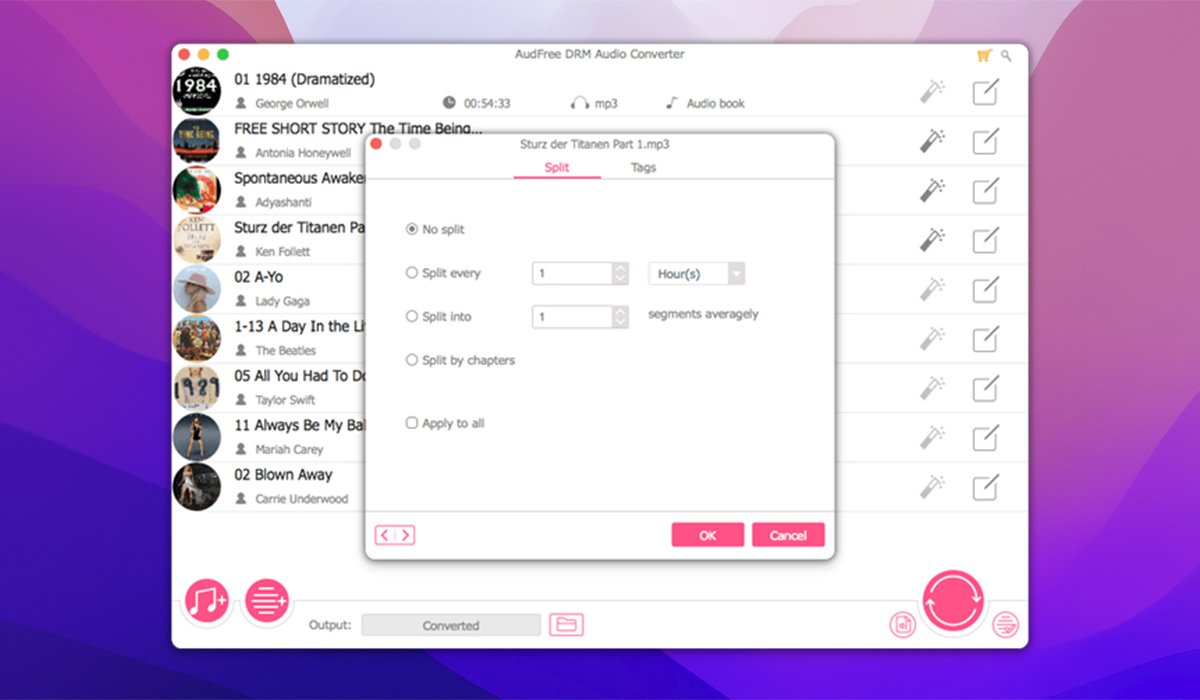Switch to the Split tab

557,168
